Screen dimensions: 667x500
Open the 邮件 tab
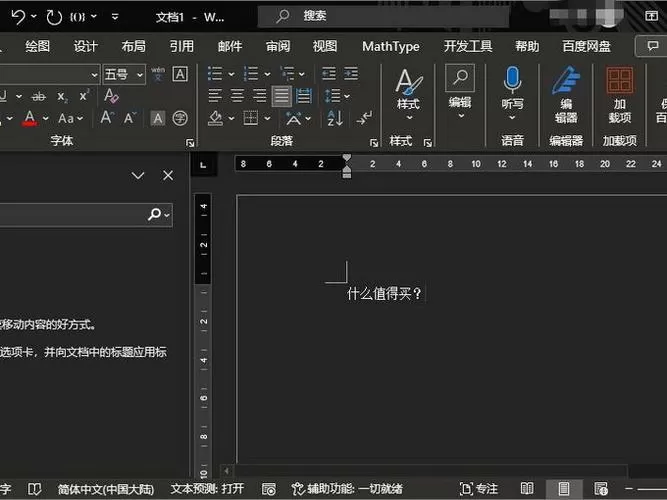point(230,46)
